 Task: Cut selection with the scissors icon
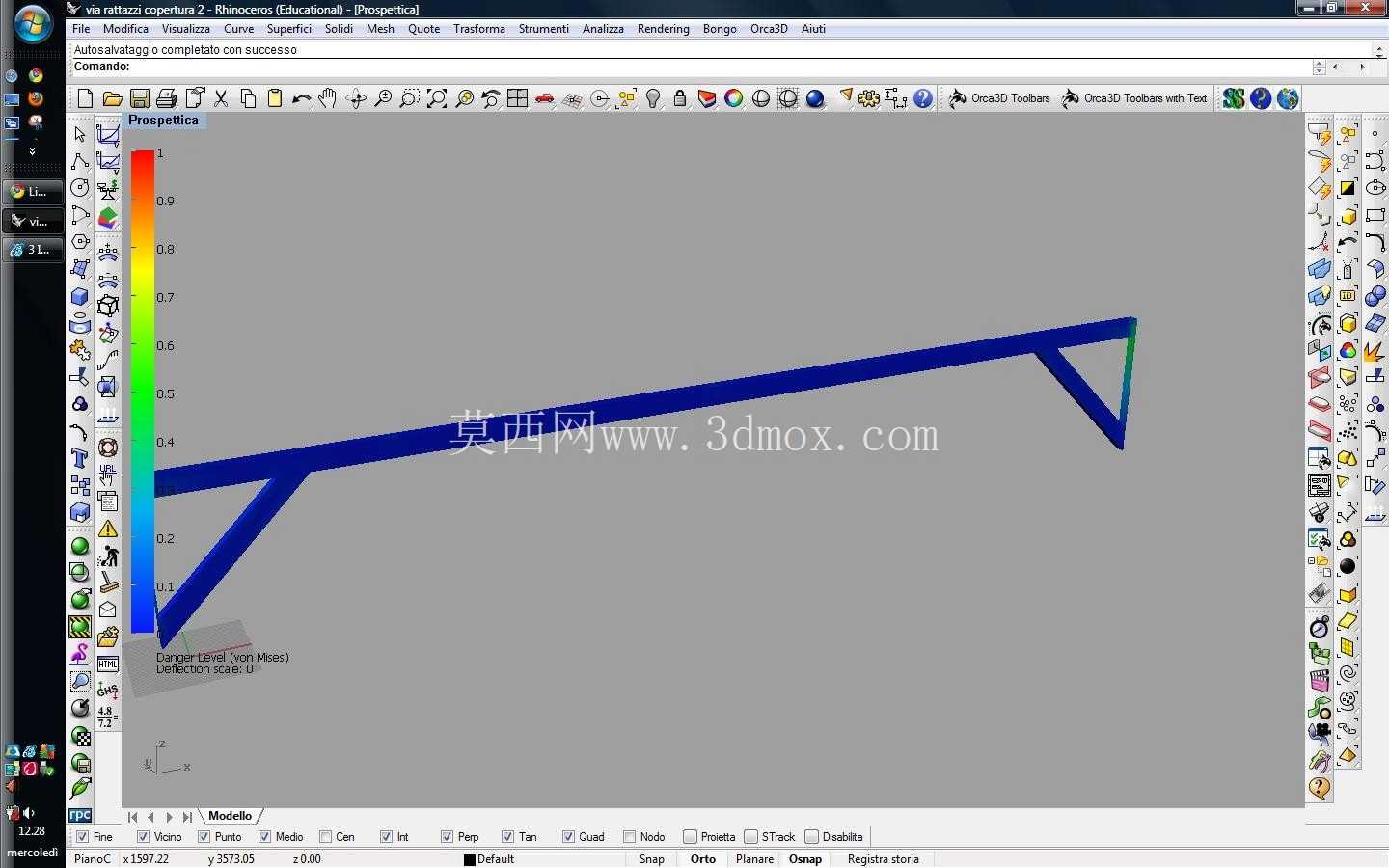(221, 98)
